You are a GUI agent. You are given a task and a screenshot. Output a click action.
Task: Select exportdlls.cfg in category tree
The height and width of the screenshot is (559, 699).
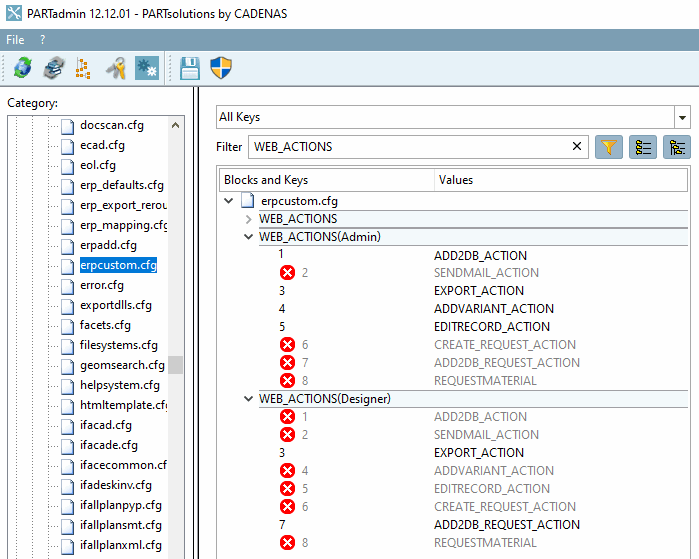pyautogui.click(x=116, y=305)
